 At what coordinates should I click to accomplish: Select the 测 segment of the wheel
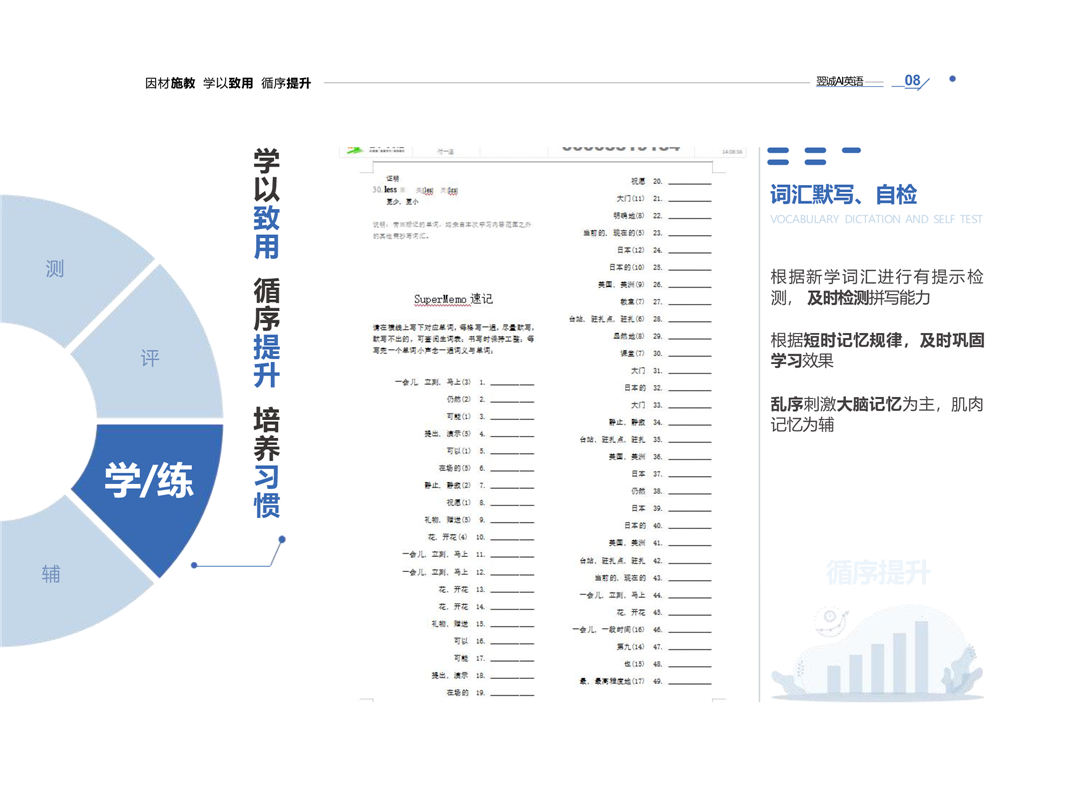coord(55,268)
